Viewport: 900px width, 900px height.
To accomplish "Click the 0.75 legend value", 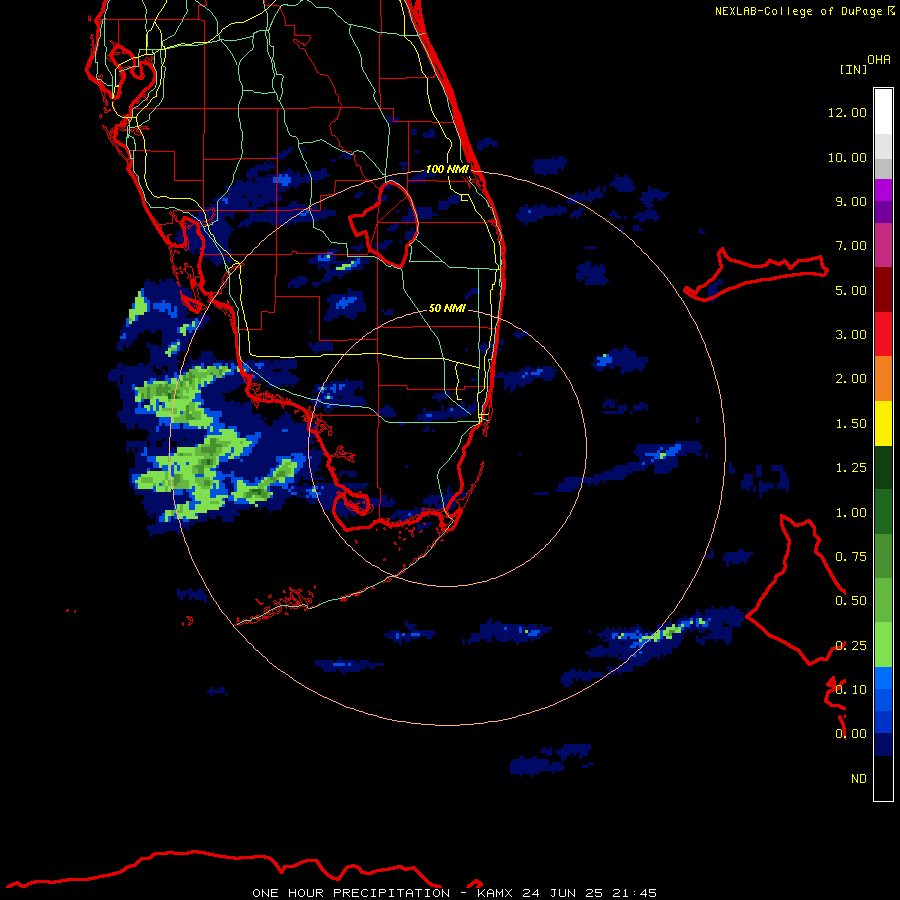I will 851,557.
